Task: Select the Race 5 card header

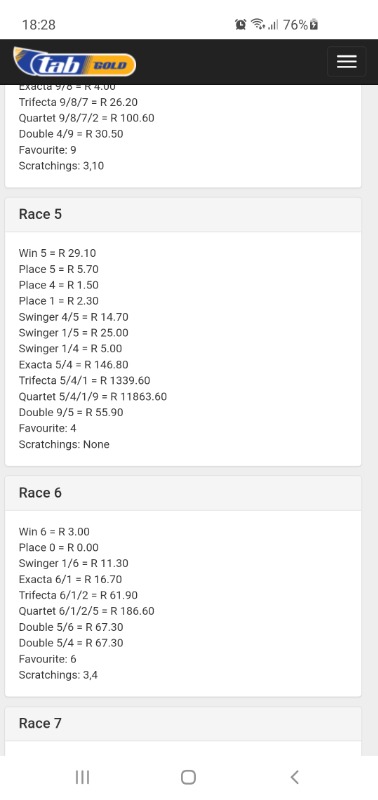Action: [183, 215]
